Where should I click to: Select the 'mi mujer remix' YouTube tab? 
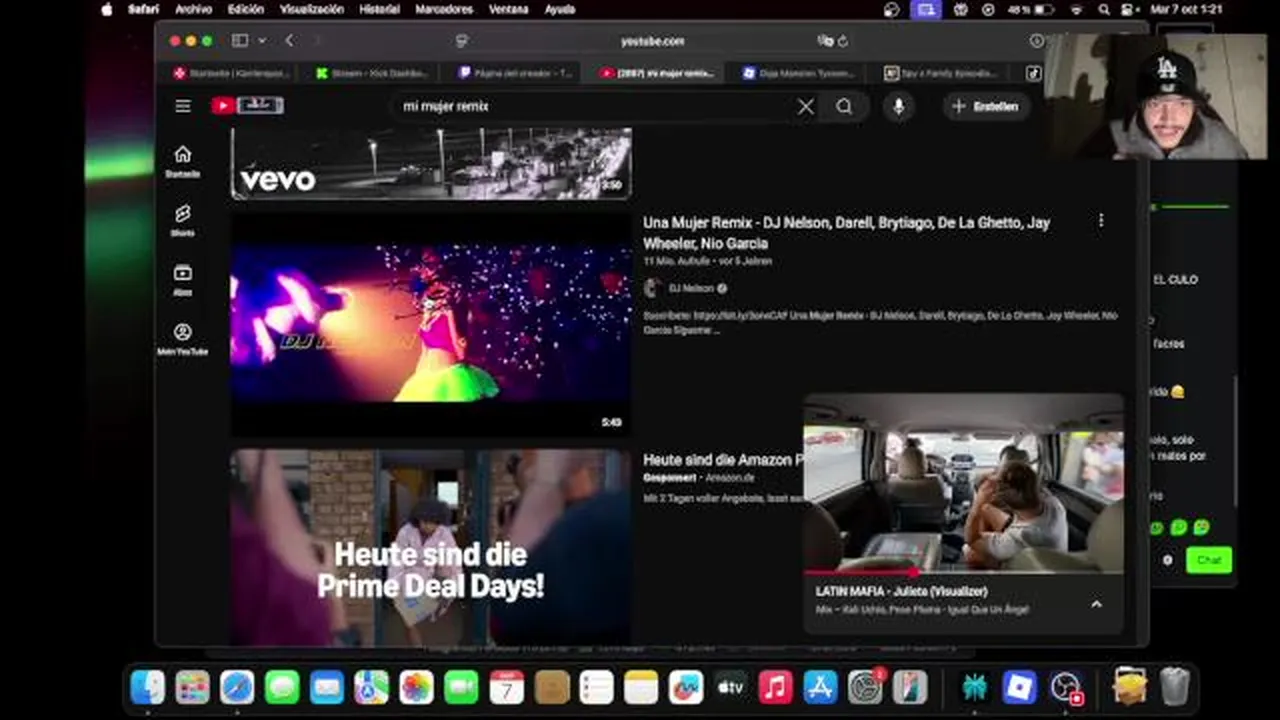pyautogui.click(x=658, y=73)
